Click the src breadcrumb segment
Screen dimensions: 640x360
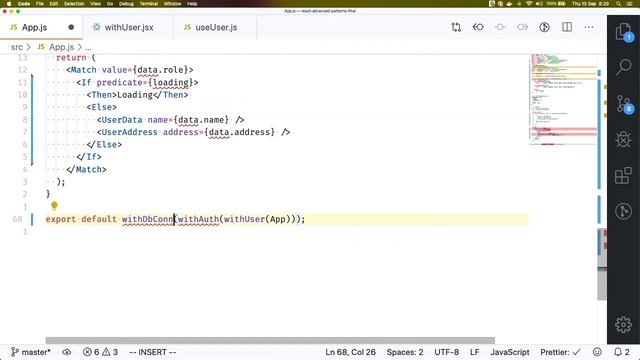pos(17,47)
